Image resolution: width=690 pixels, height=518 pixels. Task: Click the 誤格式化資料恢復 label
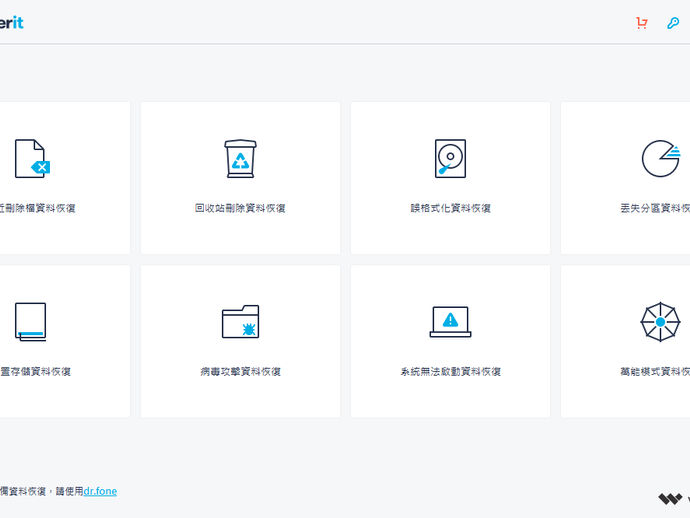(450, 208)
